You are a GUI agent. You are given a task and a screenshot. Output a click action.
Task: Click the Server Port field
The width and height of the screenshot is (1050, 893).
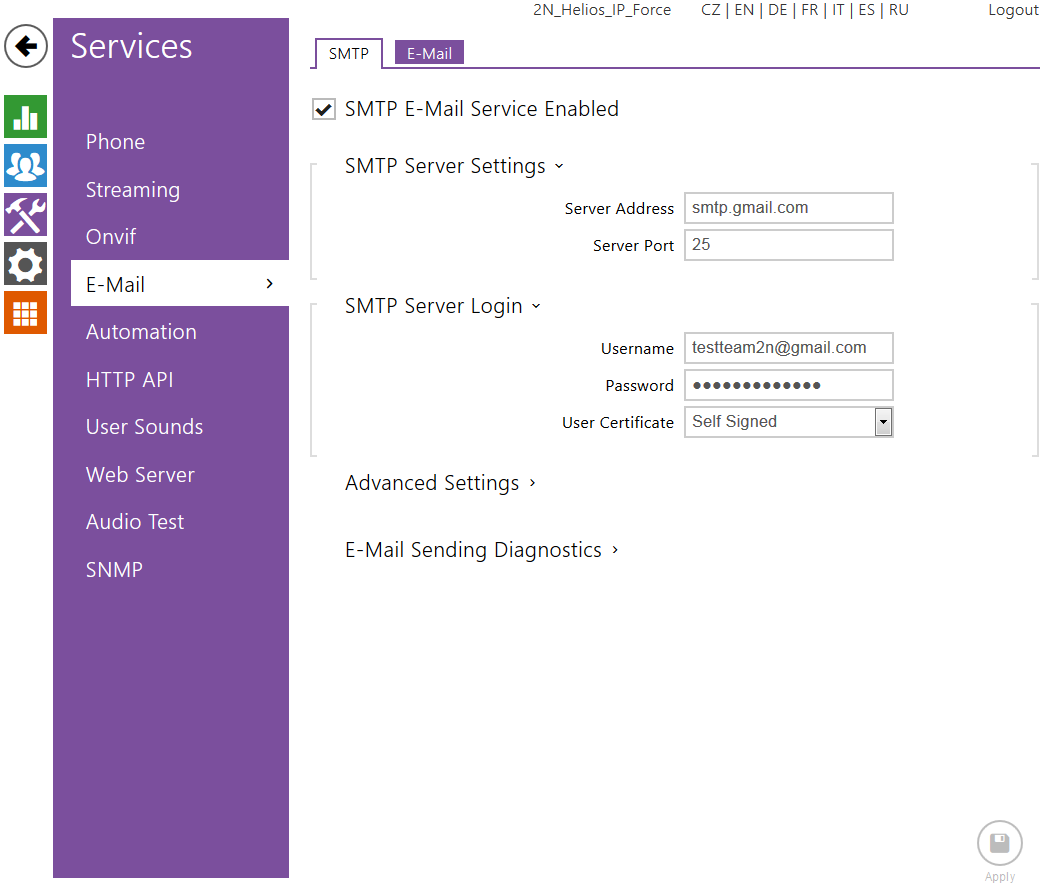788,245
